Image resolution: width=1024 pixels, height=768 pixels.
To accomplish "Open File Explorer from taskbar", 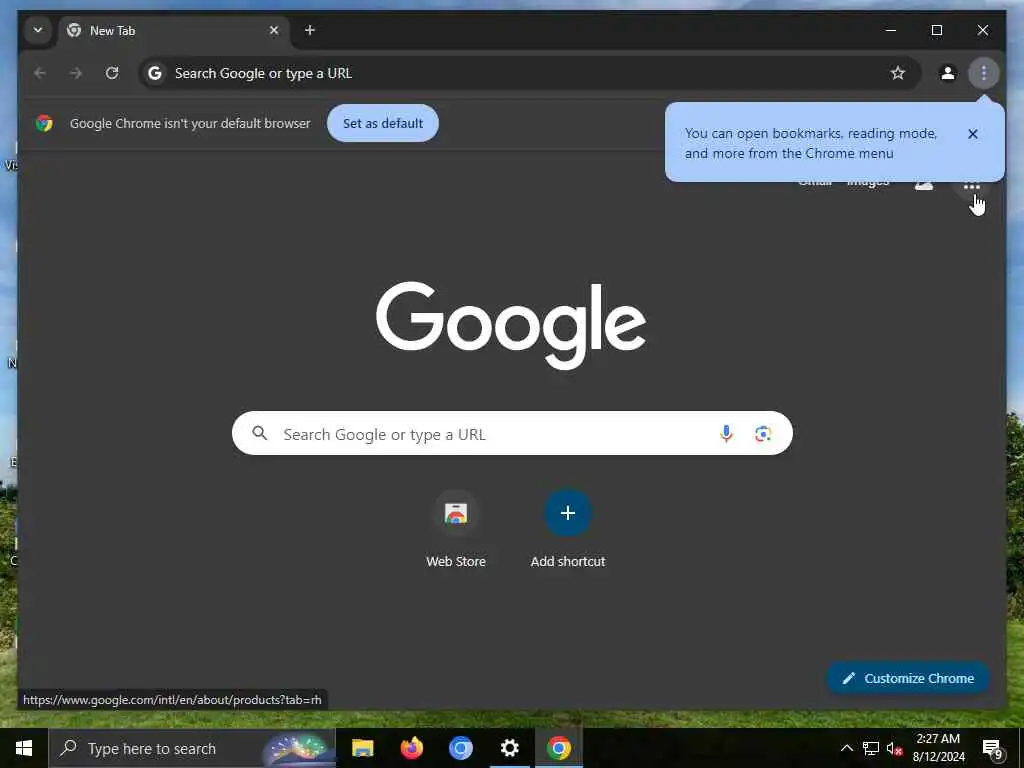I will click(x=362, y=748).
